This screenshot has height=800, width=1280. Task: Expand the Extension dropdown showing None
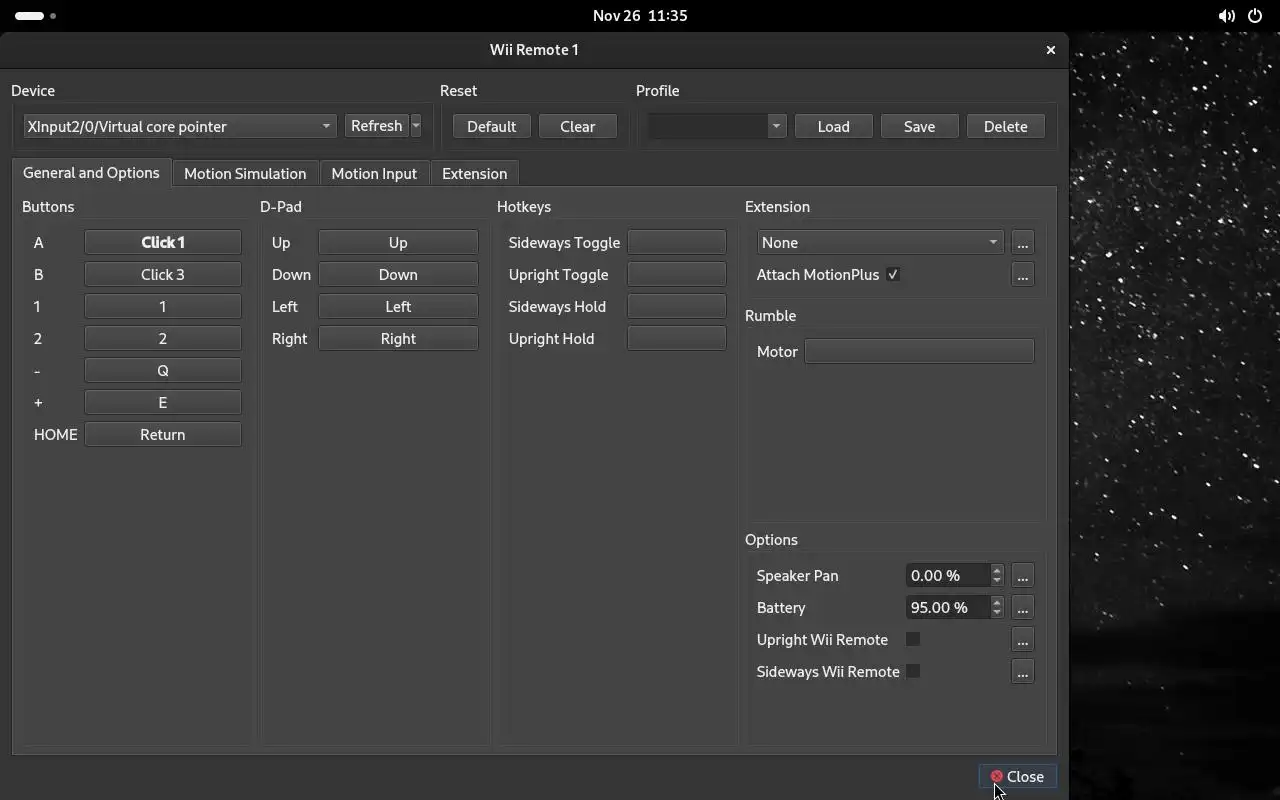point(880,242)
